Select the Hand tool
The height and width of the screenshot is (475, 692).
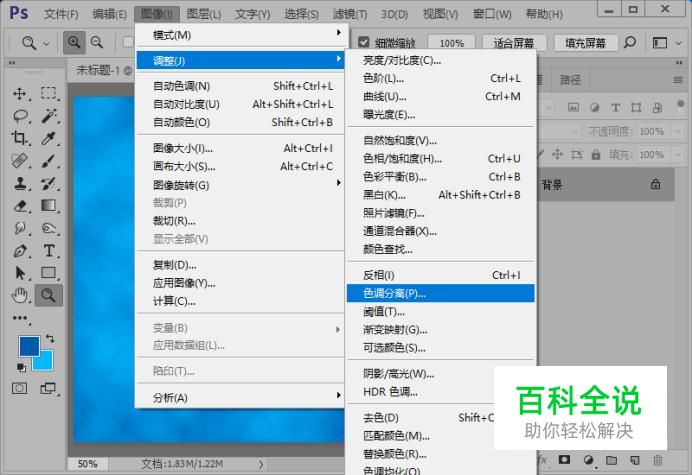click(20, 295)
